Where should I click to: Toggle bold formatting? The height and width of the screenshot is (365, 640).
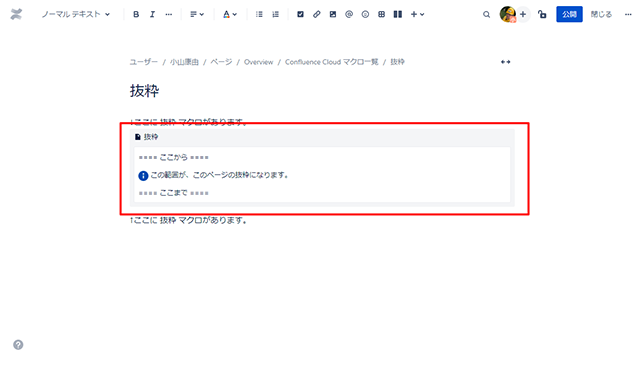click(x=136, y=14)
